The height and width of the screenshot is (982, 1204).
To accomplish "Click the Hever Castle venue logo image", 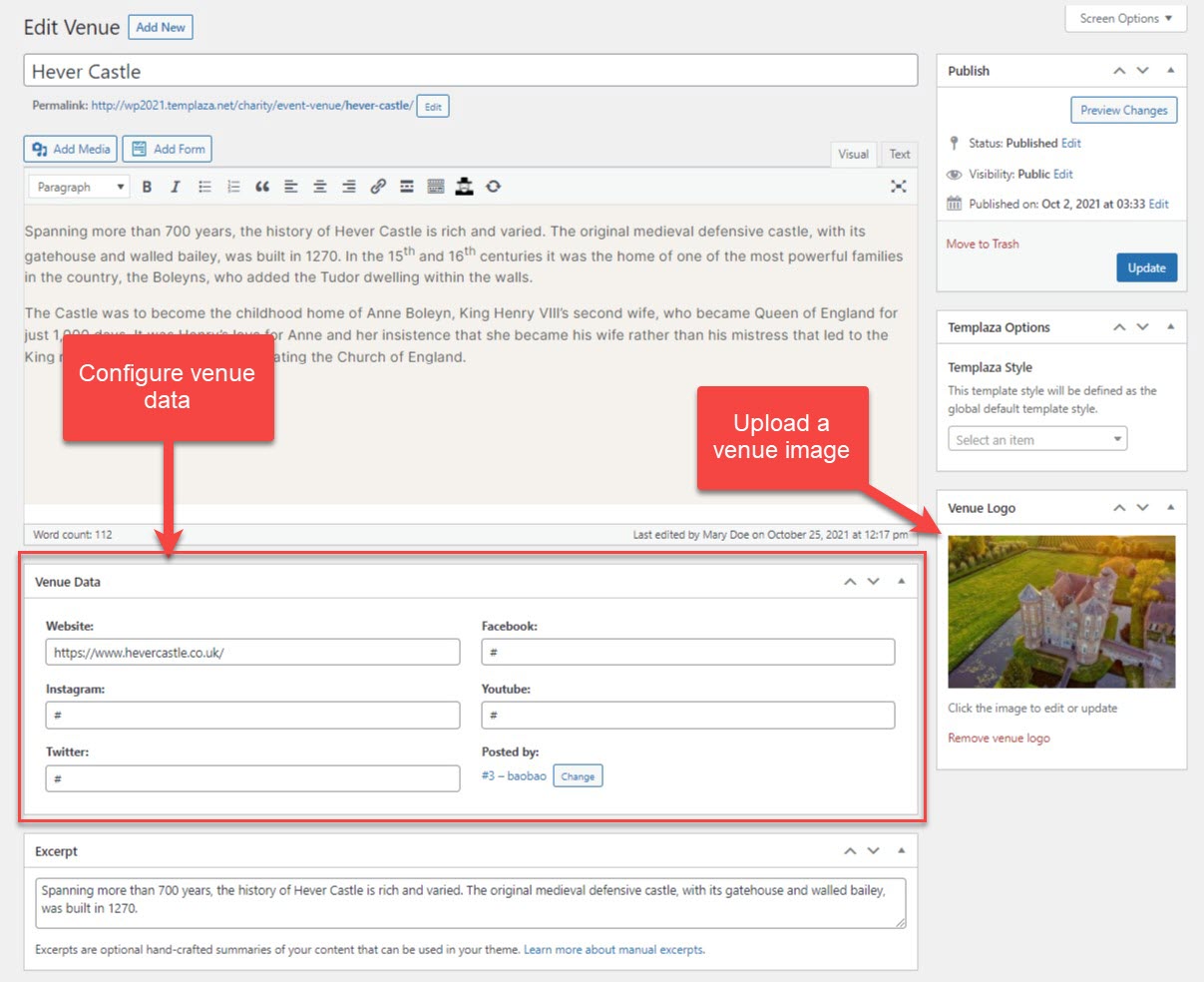I will [1061, 612].
